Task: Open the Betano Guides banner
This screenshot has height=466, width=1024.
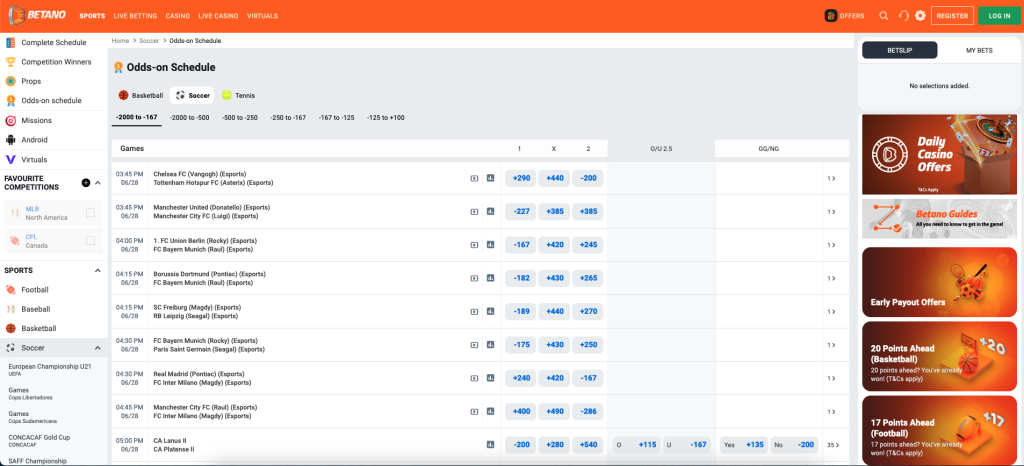Action: (x=939, y=219)
